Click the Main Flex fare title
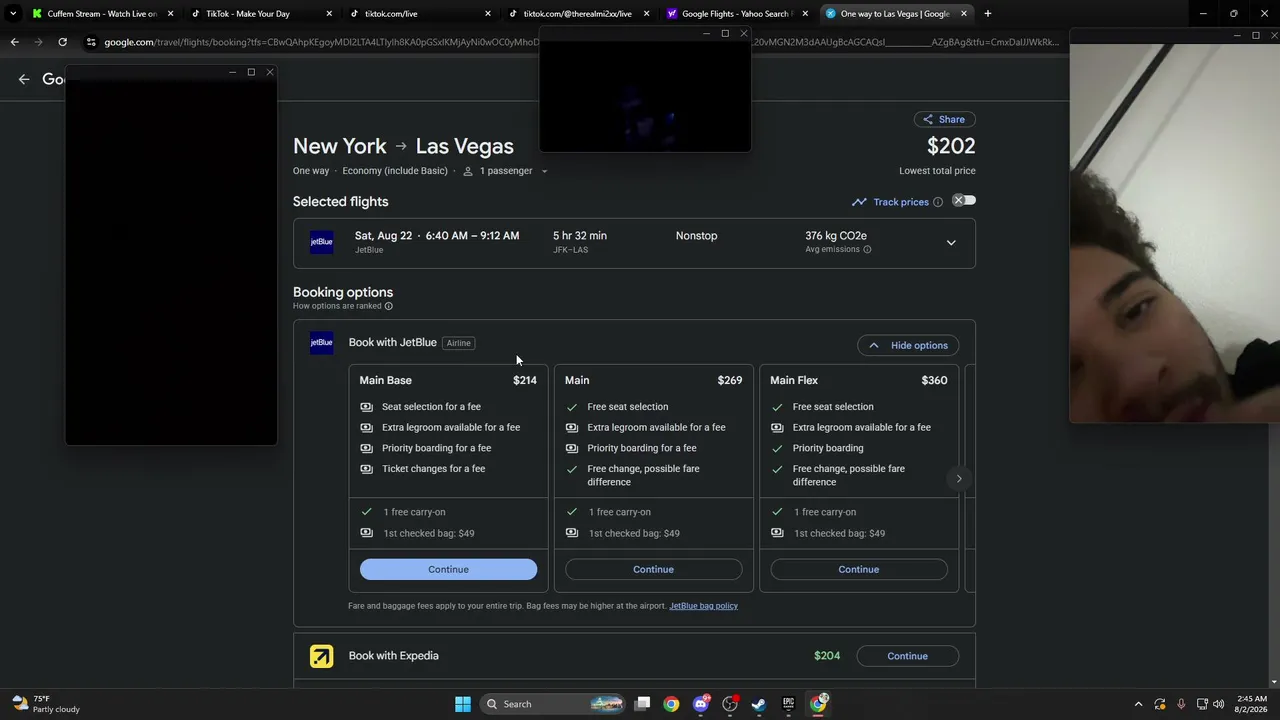 click(x=794, y=380)
